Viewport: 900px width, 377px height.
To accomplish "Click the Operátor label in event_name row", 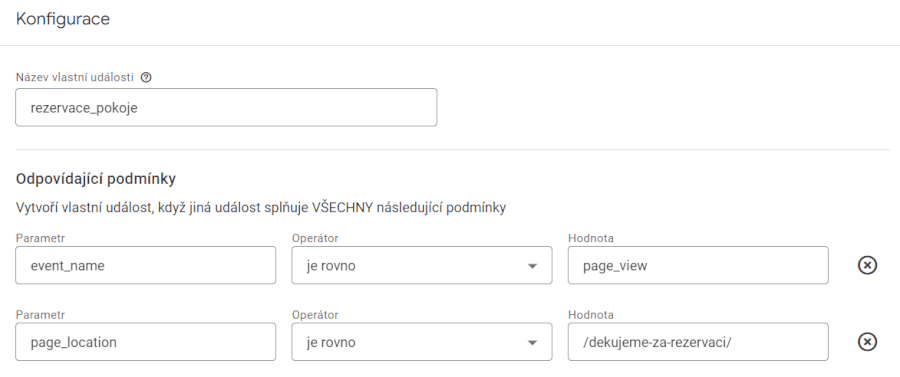I will point(315,238).
